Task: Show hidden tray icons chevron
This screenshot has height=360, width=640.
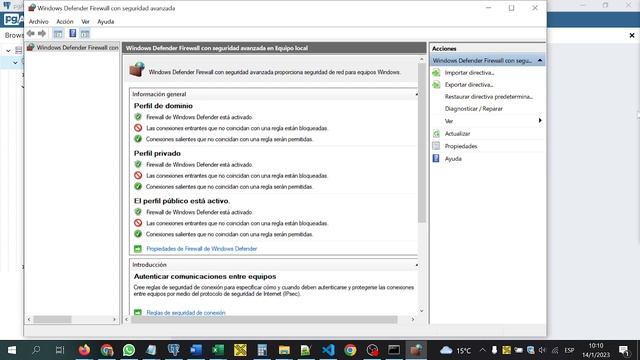Action: pyautogui.click(x=482, y=350)
